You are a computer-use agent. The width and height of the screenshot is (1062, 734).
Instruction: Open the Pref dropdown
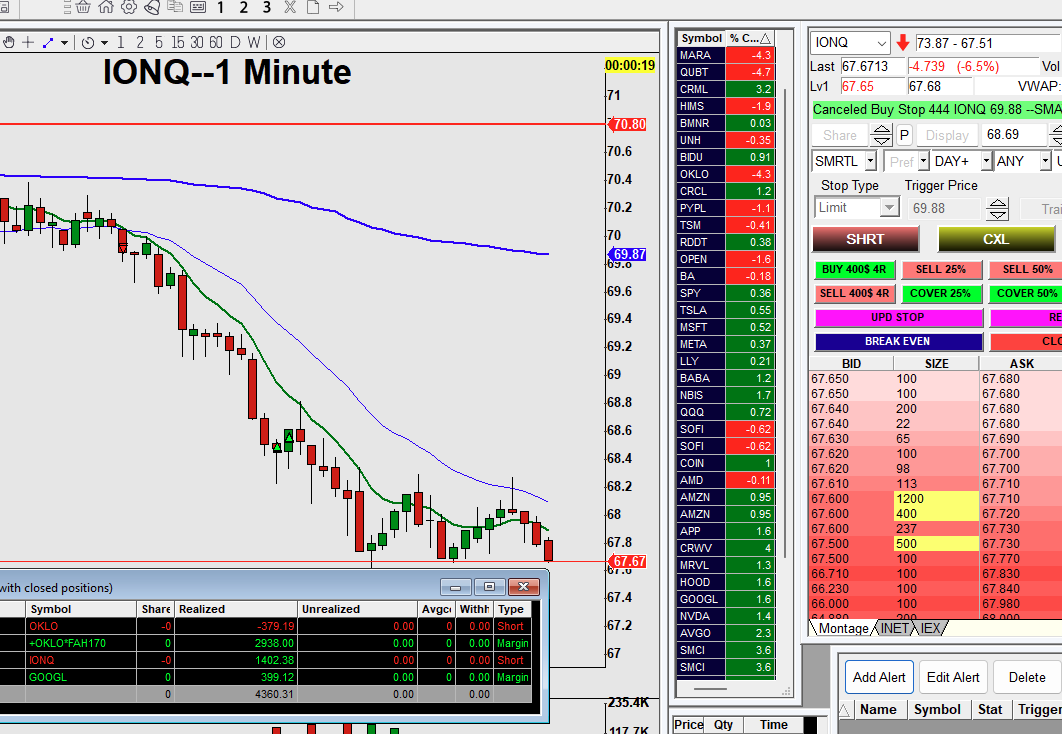pos(923,162)
